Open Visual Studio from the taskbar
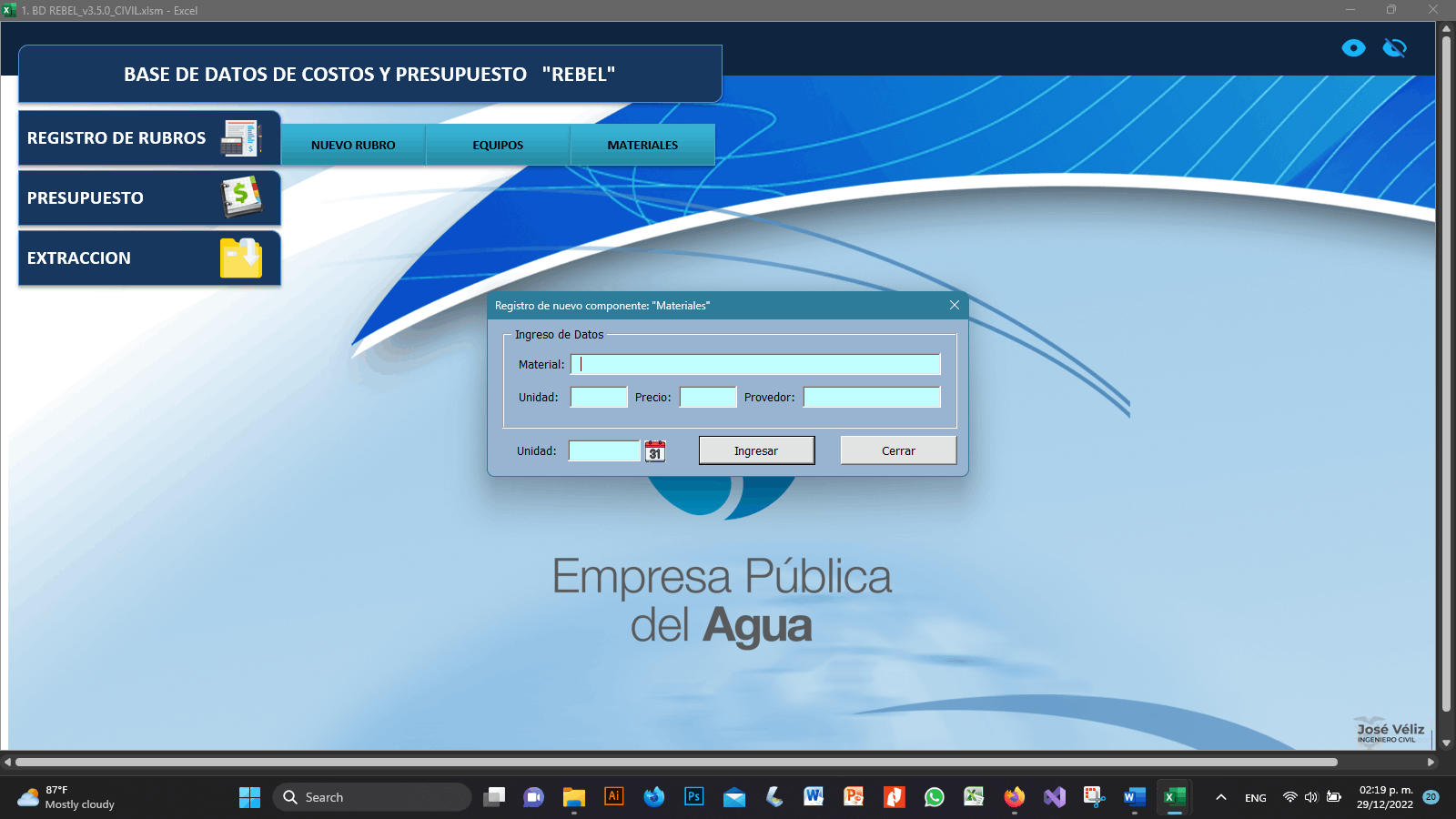The width and height of the screenshot is (1456, 819). 1054,797
